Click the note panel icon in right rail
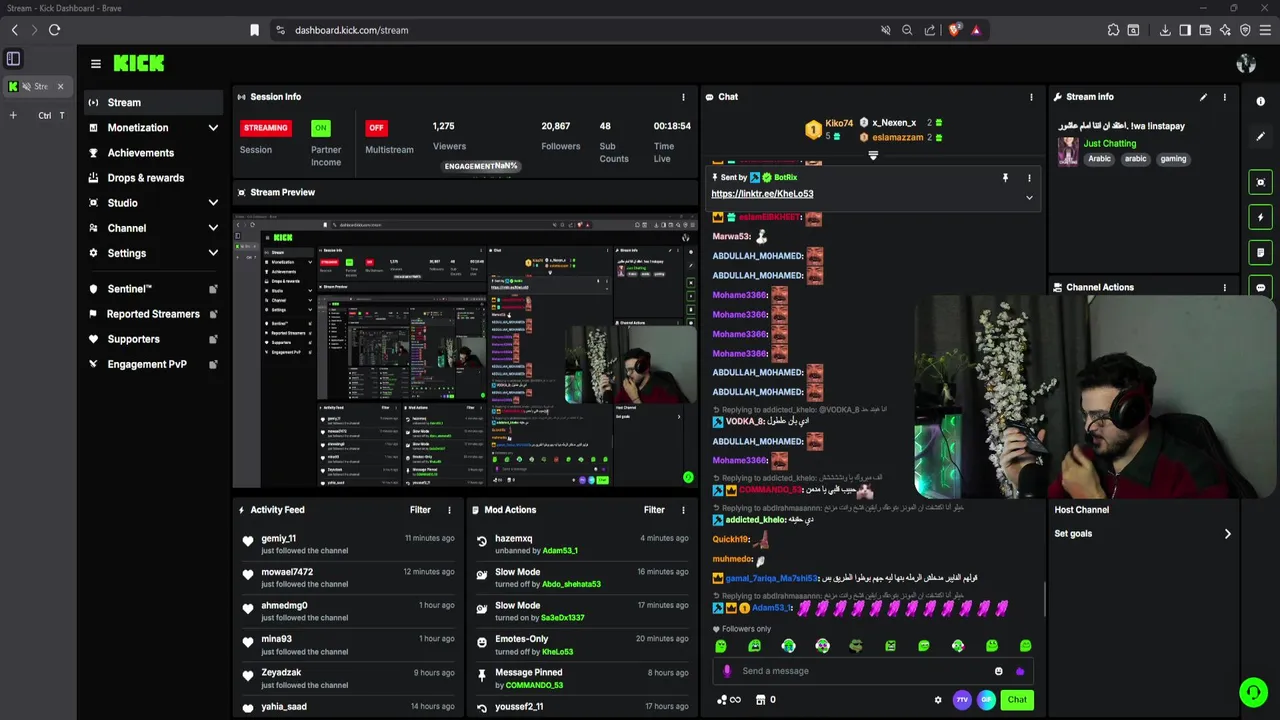The image size is (1280, 720). coord(1261,252)
